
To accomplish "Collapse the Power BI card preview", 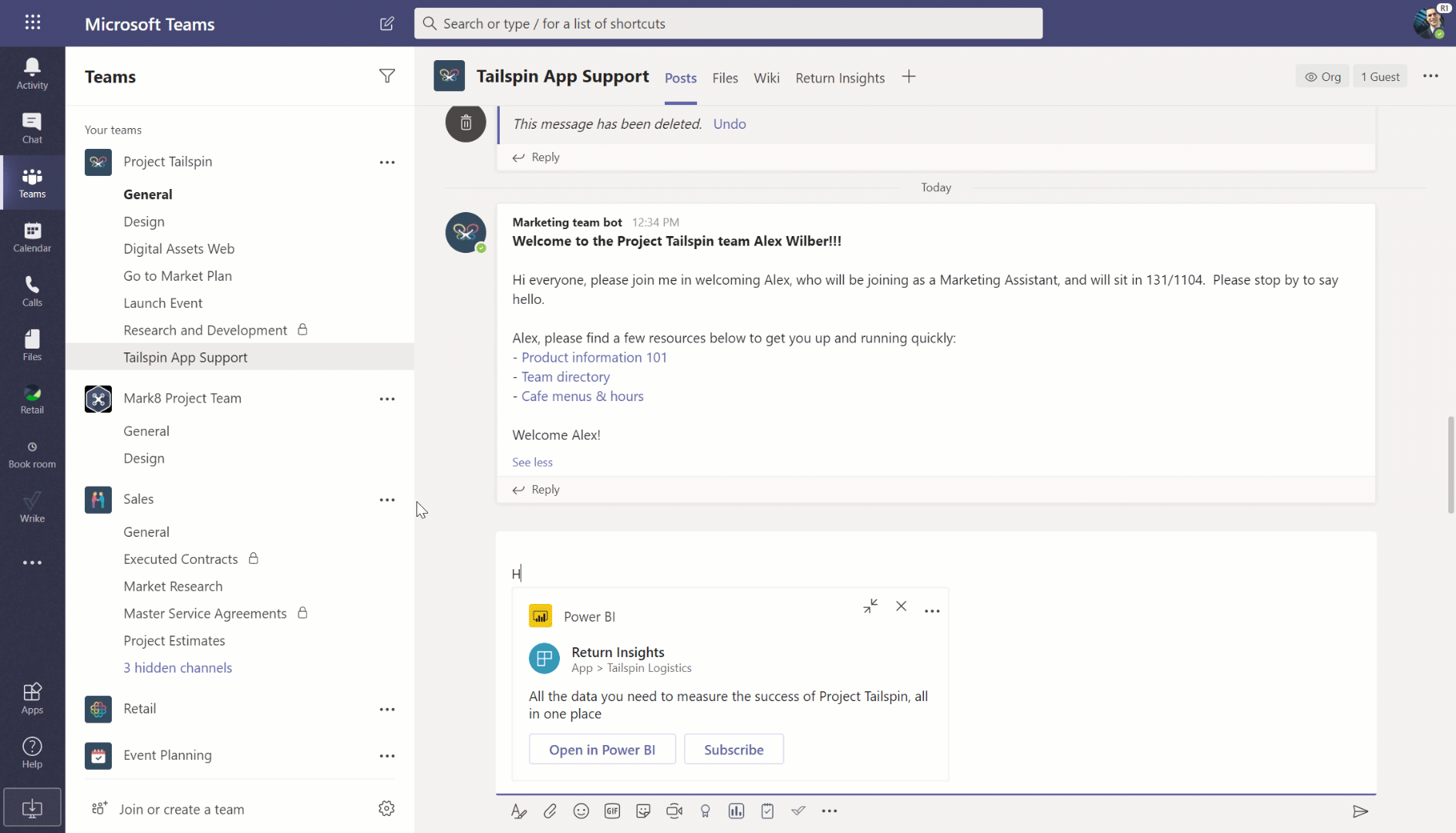I will [871, 606].
